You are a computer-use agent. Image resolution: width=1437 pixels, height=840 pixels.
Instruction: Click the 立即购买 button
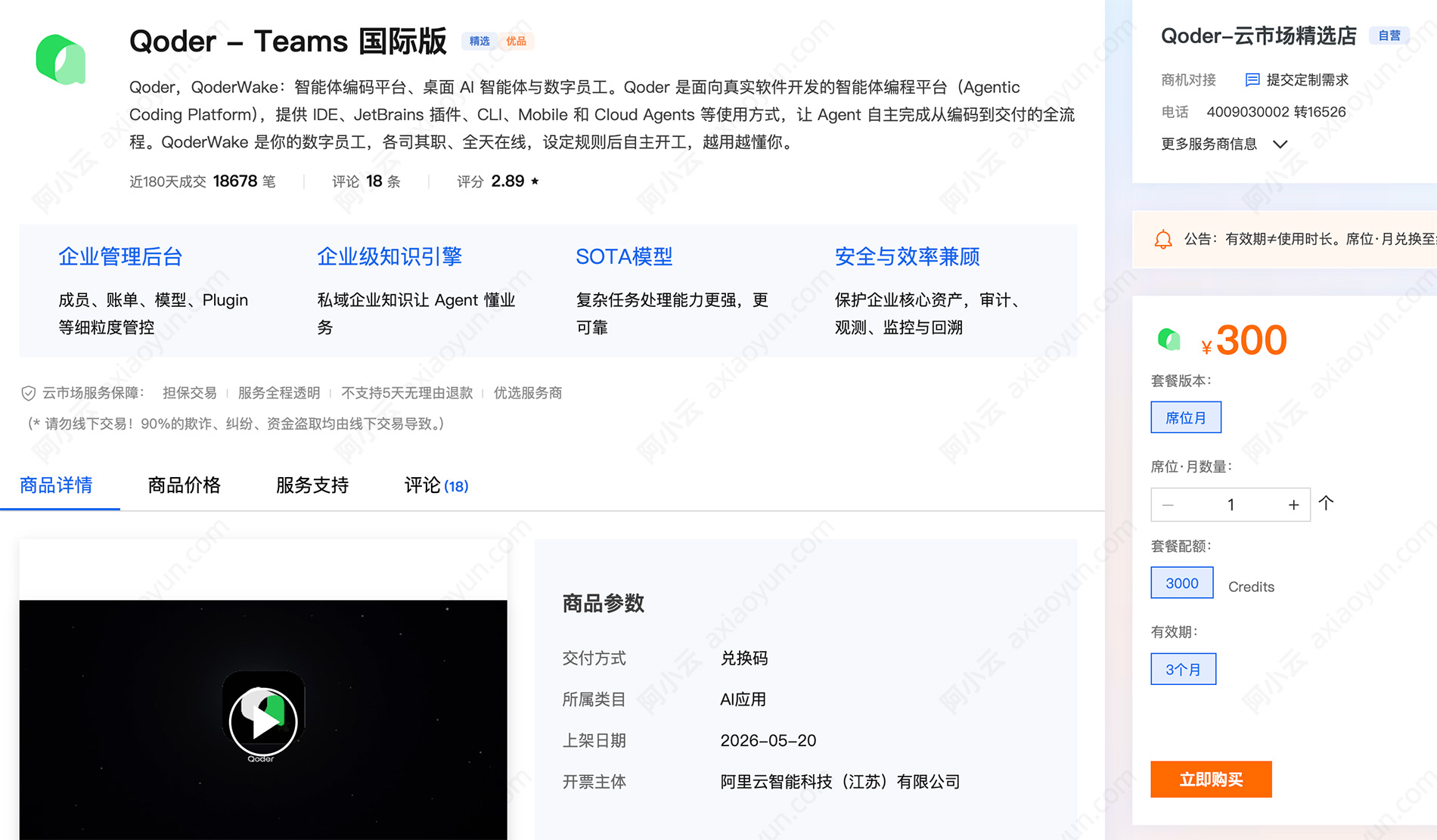1211,780
